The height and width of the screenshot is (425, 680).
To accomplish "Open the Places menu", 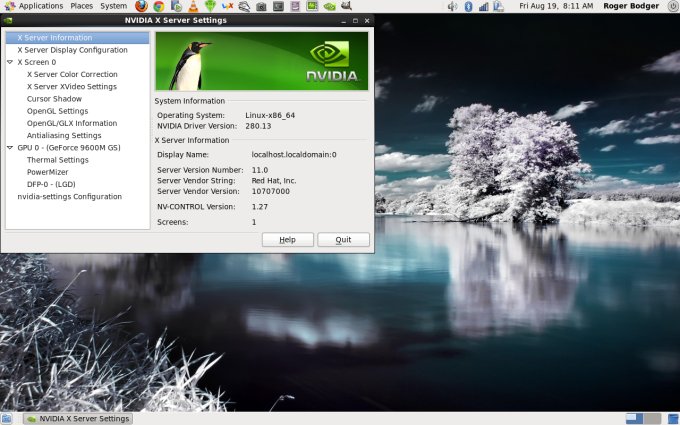I will (x=82, y=6).
